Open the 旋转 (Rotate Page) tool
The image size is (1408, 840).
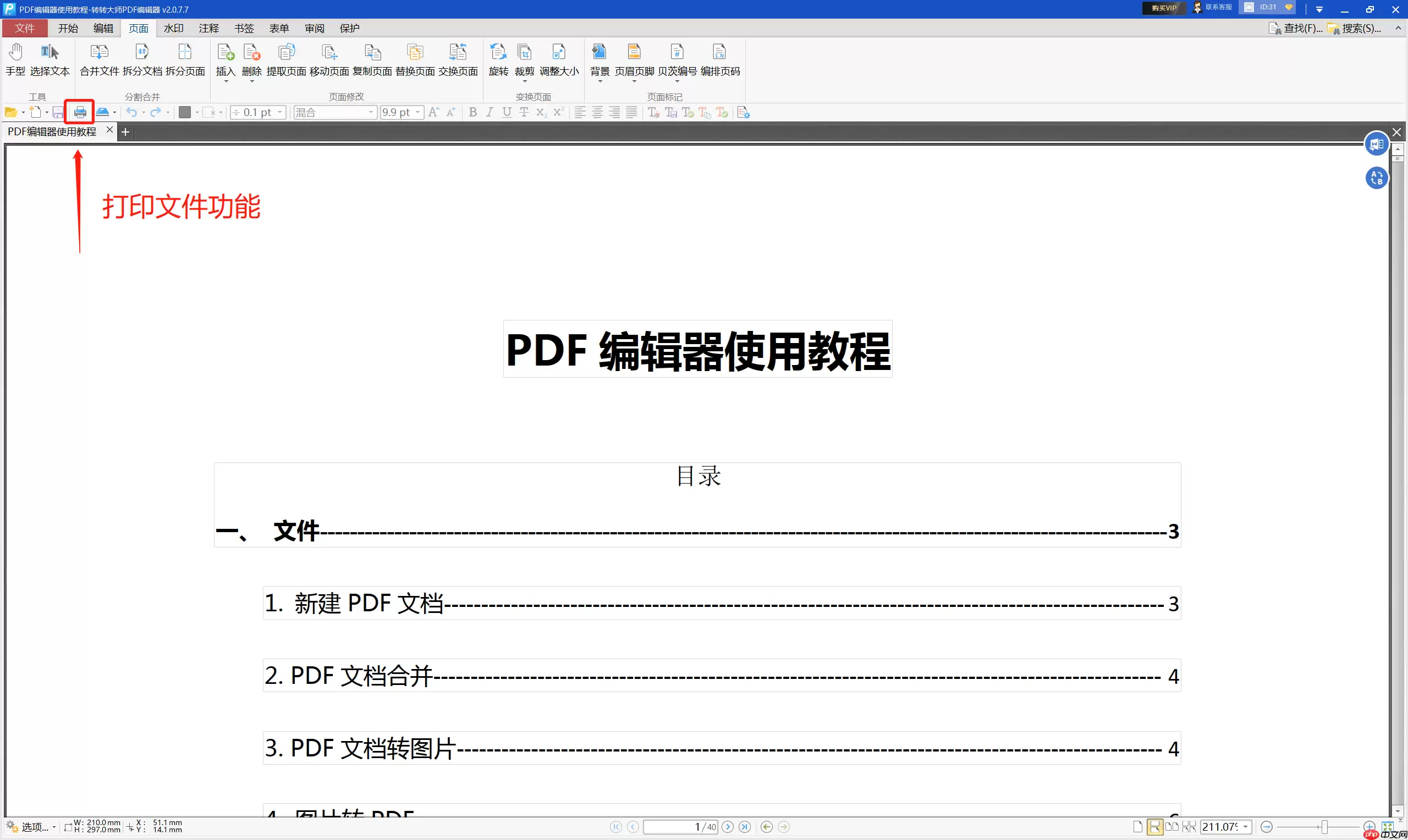[x=498, y=59]
